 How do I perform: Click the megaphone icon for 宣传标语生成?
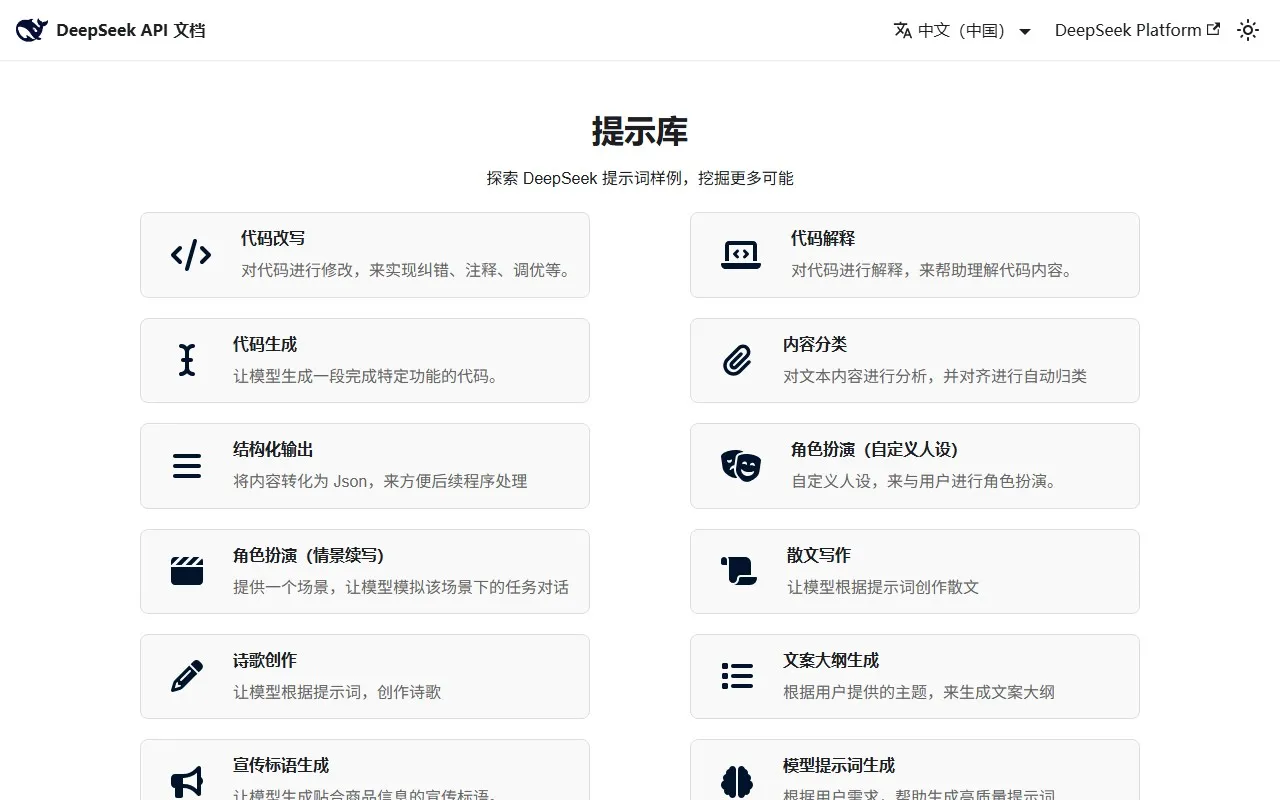coord(187,781)
